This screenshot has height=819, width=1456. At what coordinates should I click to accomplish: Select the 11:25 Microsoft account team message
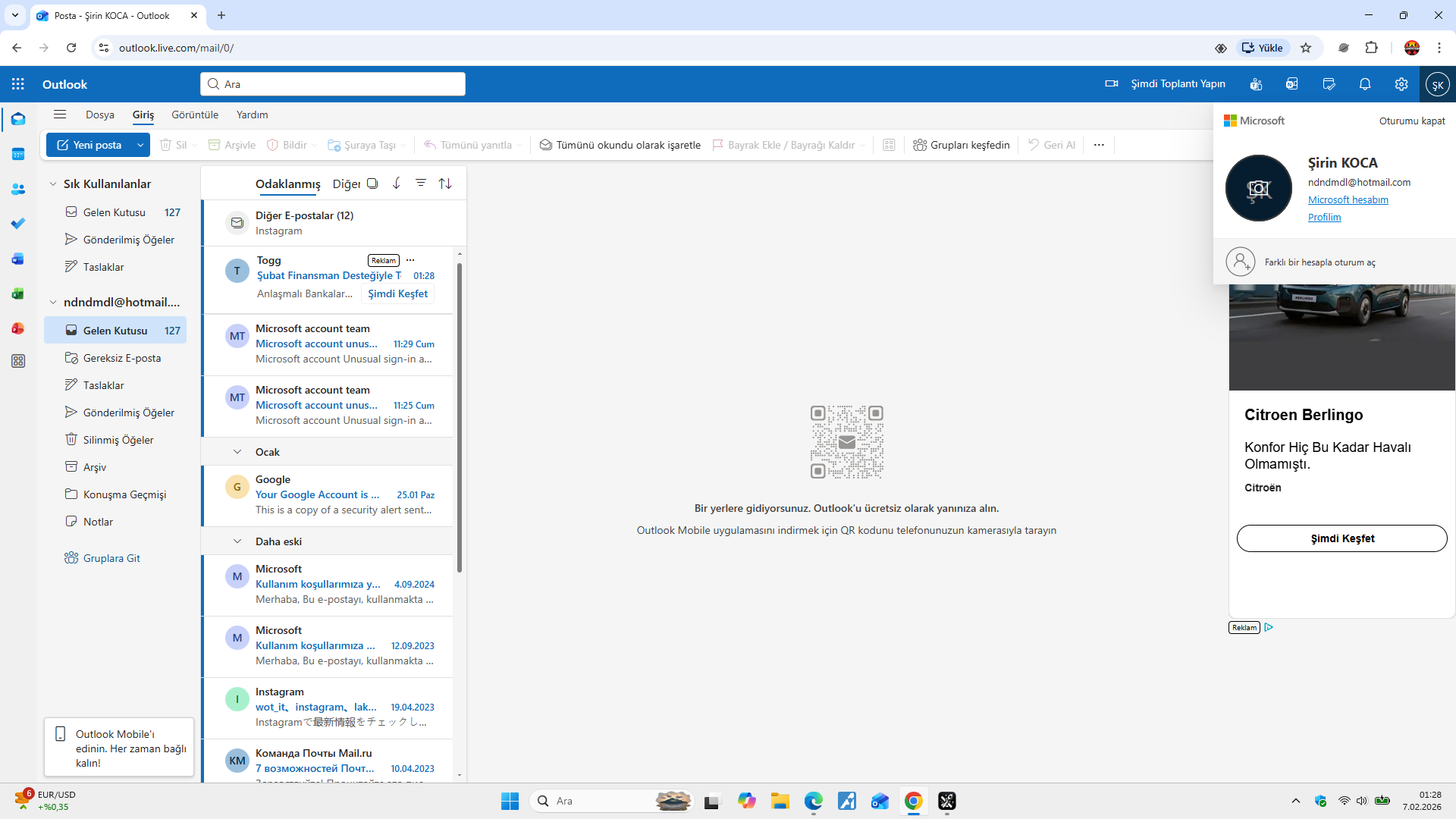tap(328, 406)
